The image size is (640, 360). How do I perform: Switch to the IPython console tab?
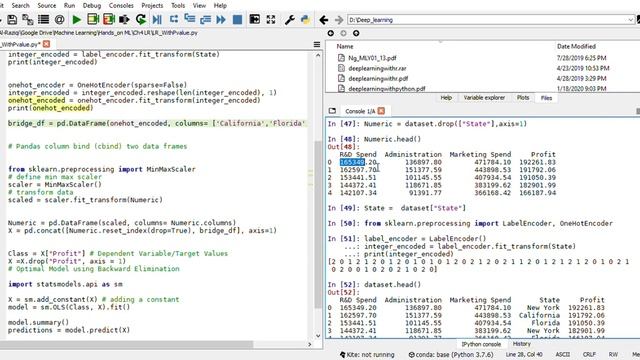tap(481, 344)
